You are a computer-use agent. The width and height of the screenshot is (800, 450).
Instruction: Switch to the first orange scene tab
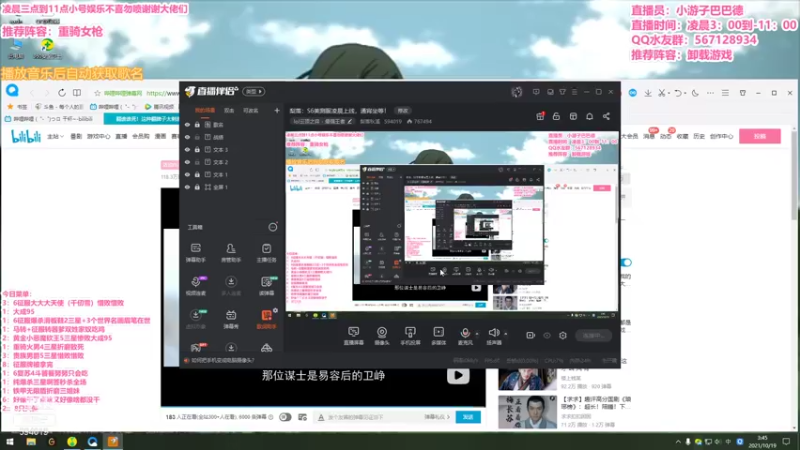[x=205, y=110]
